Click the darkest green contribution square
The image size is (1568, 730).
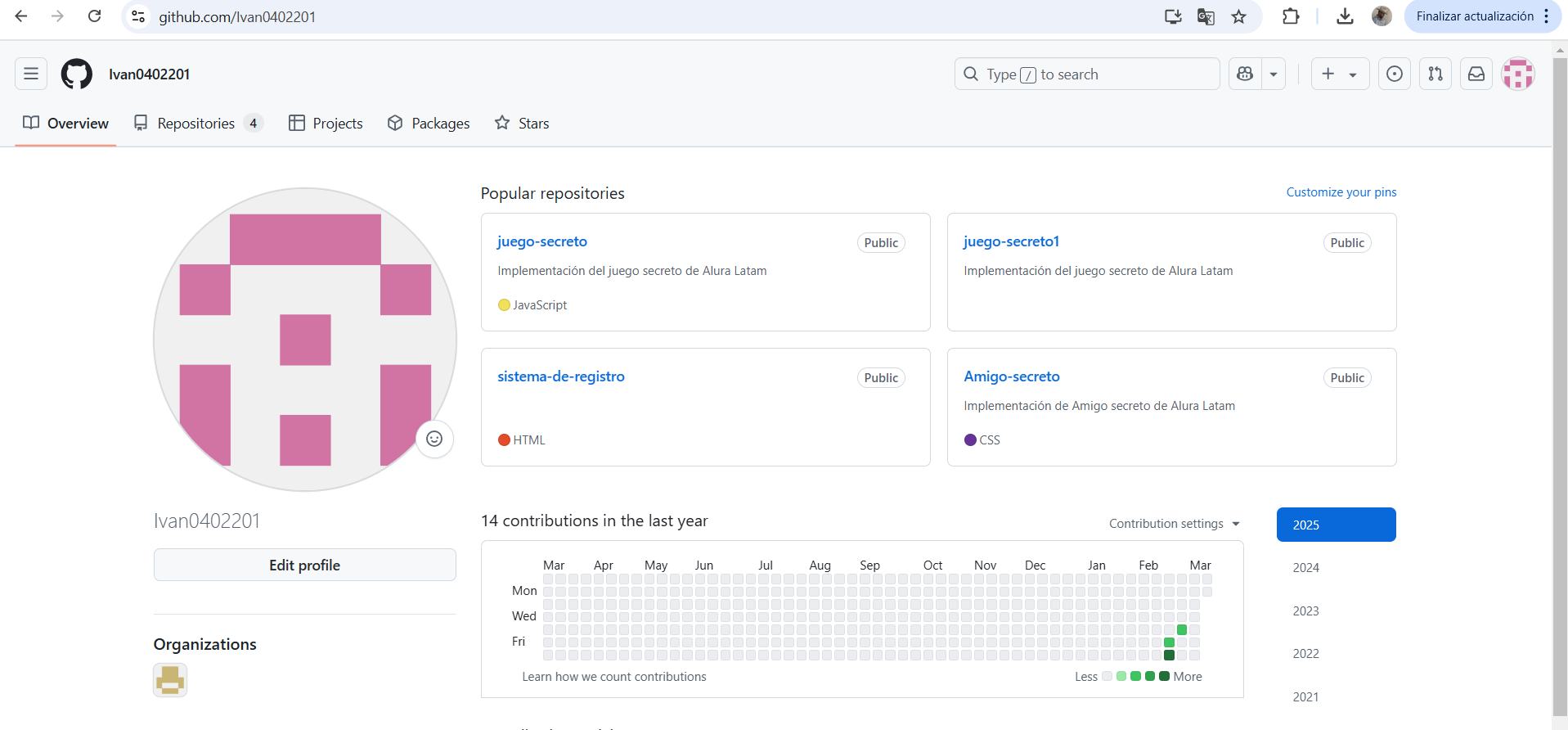point(1170,655)
